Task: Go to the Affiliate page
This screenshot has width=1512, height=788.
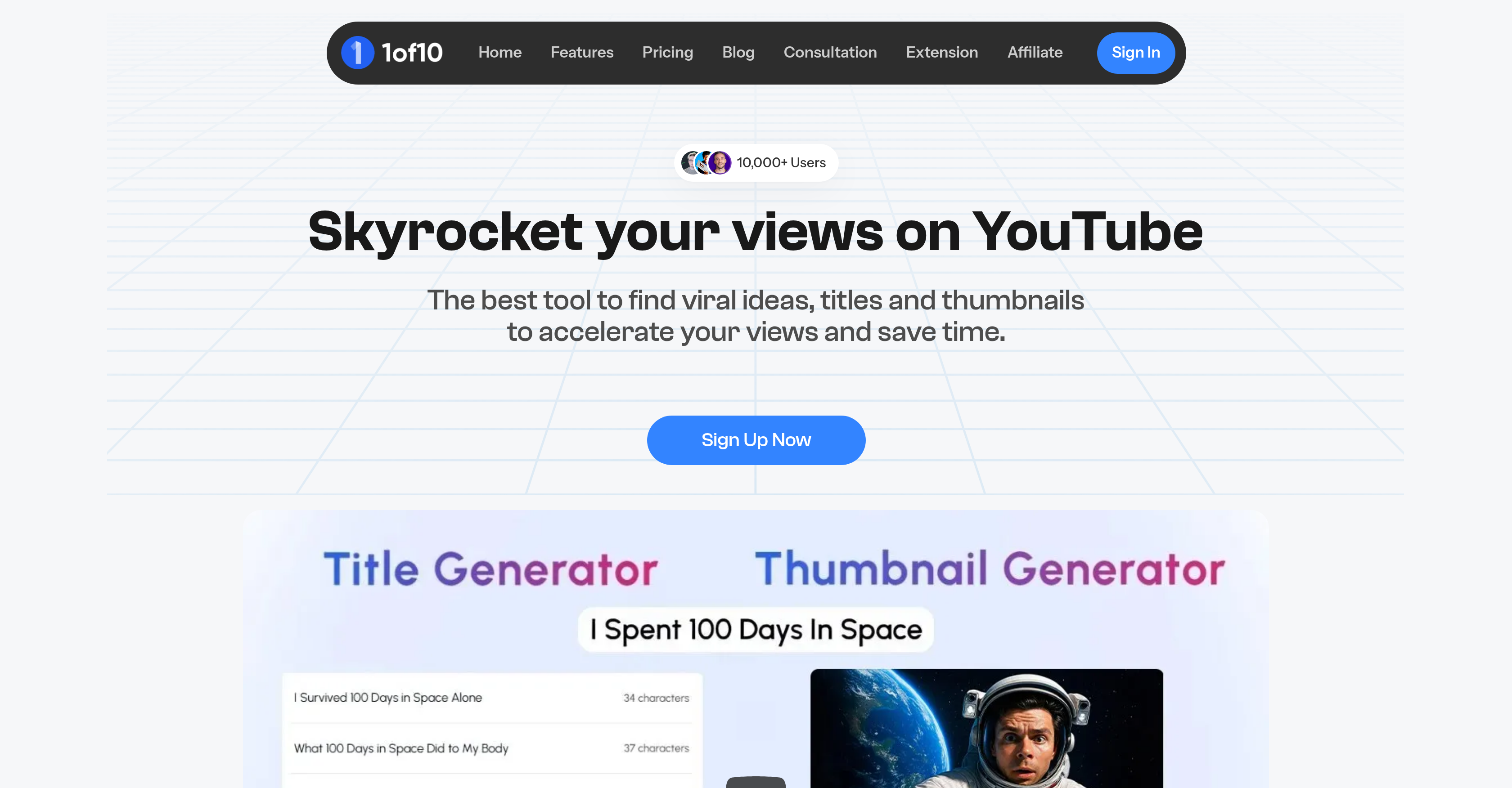Action: click(x=1034, y=53)
